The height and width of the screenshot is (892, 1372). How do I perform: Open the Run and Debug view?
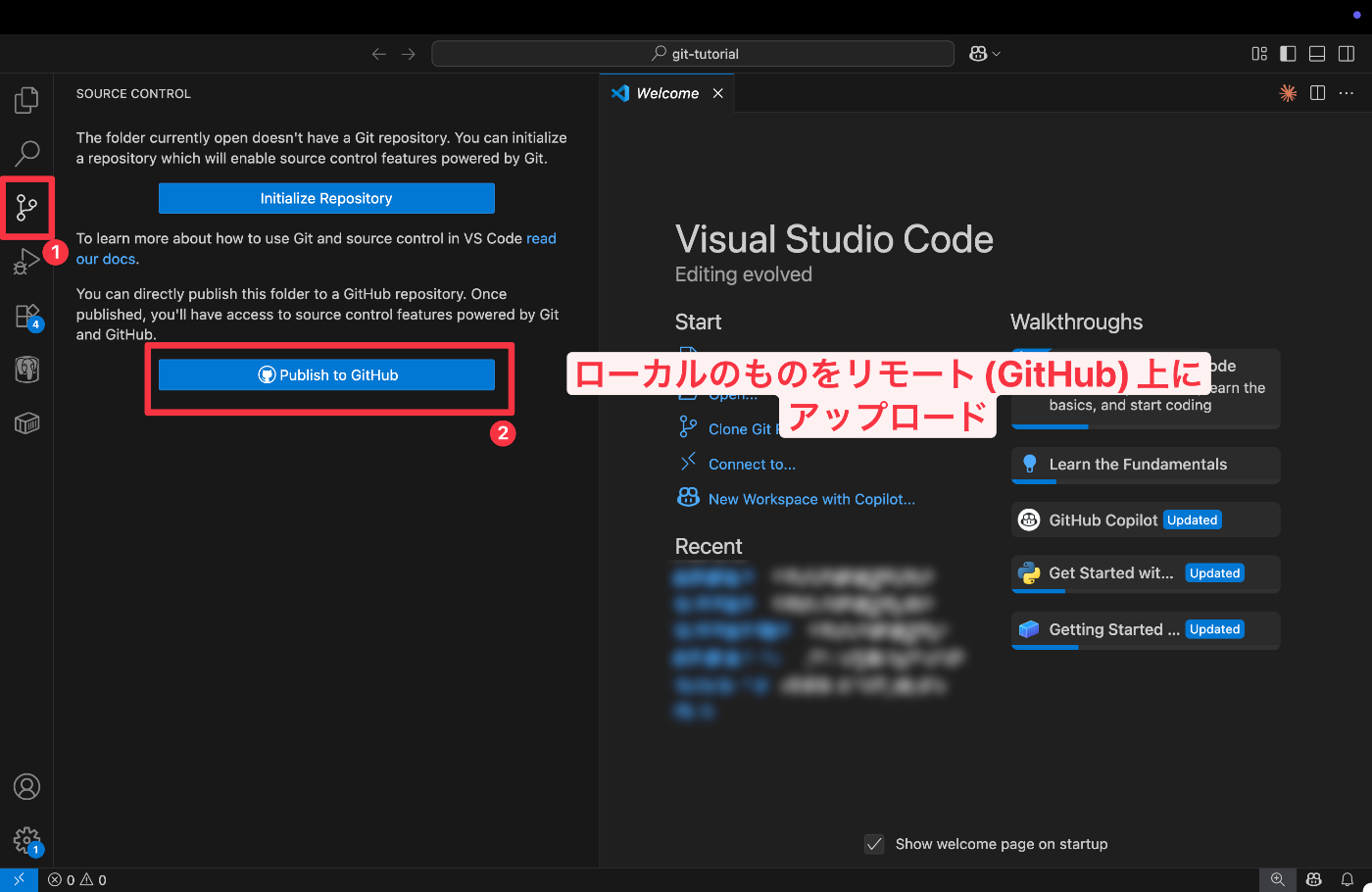(x=26, y=262)
